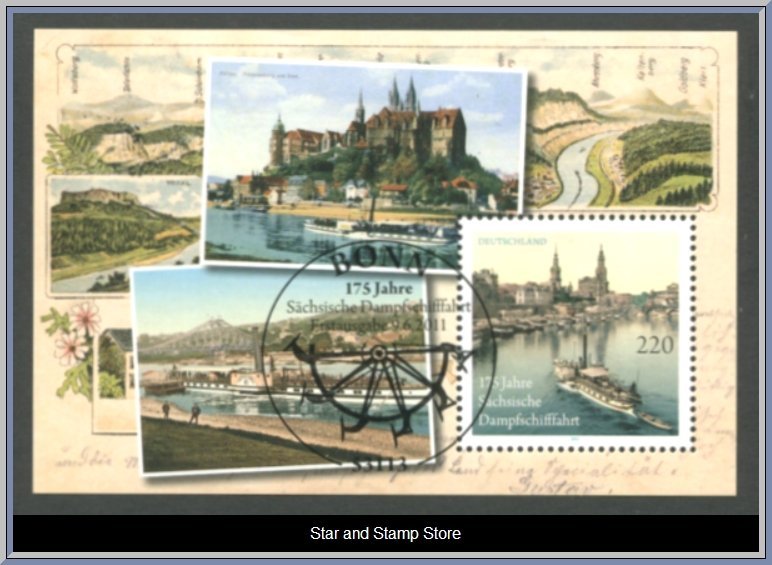Click the two figures walking on riverbank
772x565 pixels.
point(180,410)
